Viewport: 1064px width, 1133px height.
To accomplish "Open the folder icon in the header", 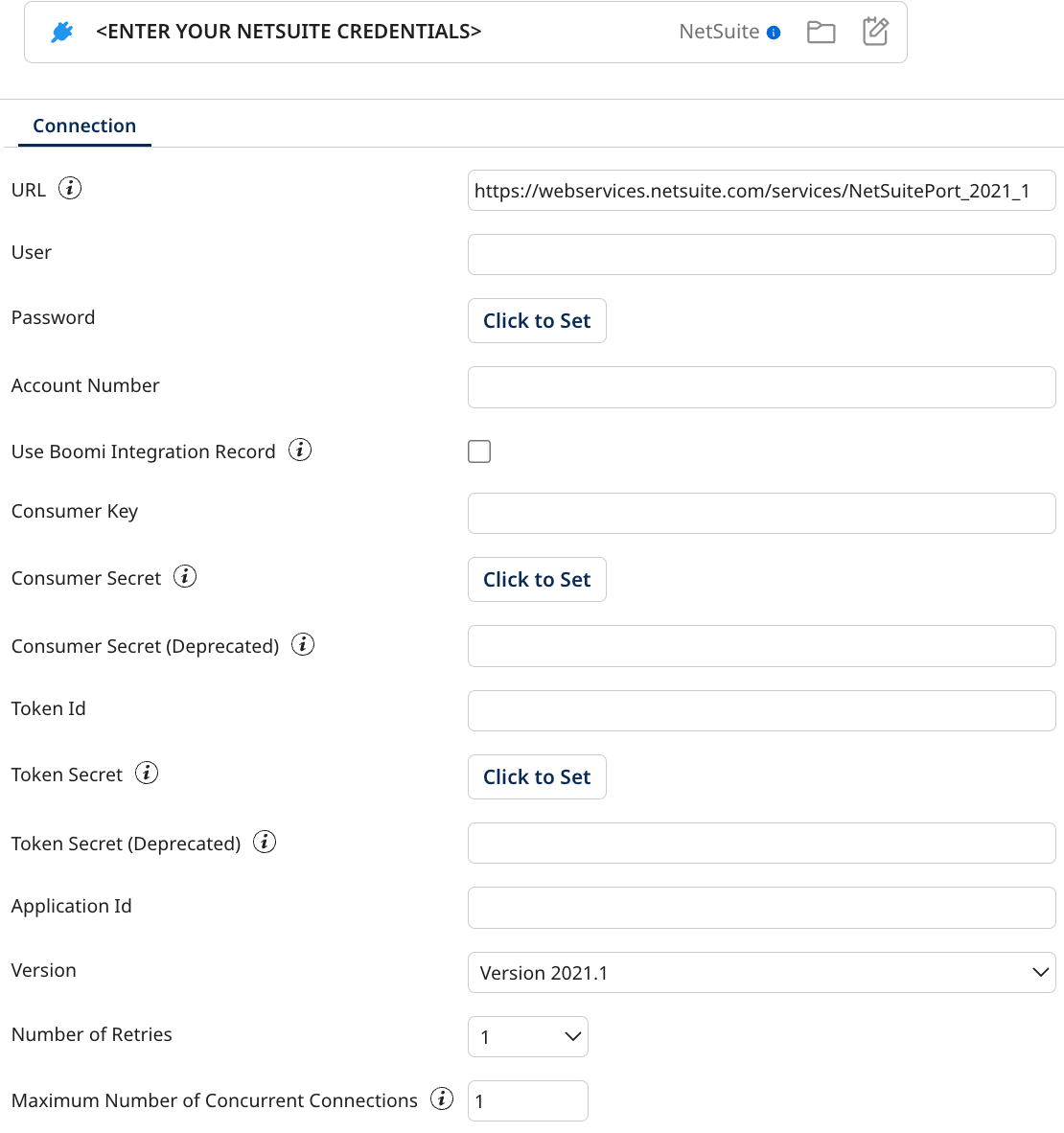I will pos(821,32).
